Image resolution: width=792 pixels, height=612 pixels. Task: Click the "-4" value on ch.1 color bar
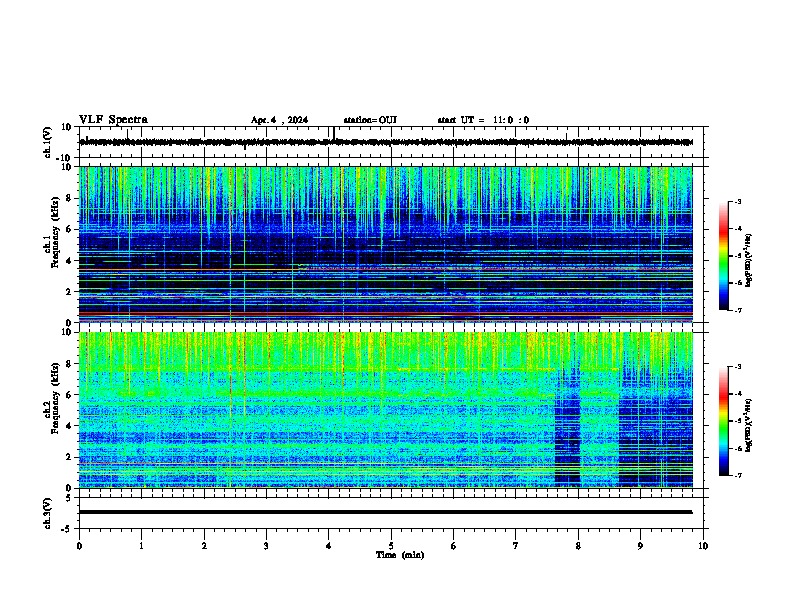pyautogui.click(x=737, y=229)
